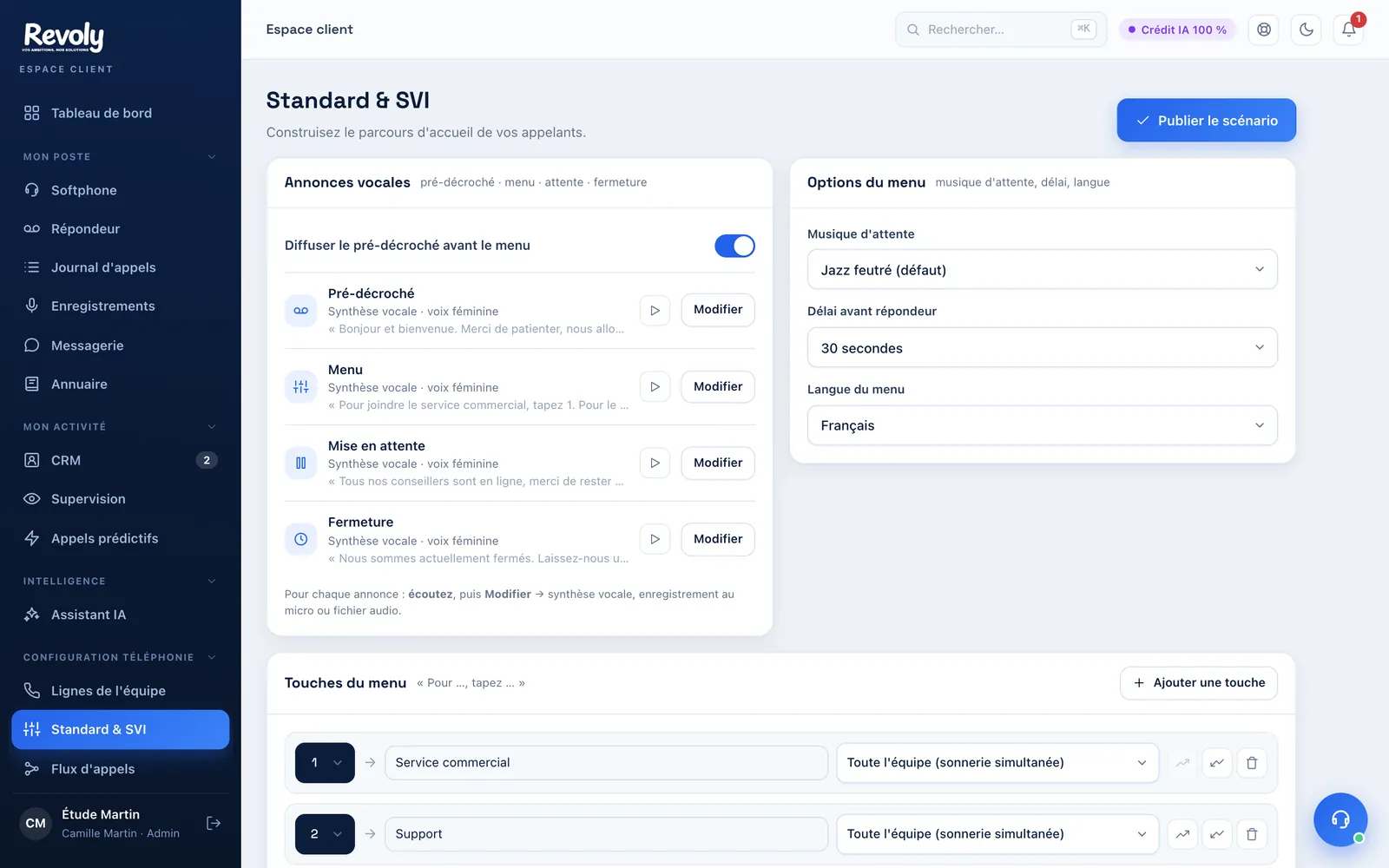The width and height of the screenshot is (1389, 868).
Task: Navigate to Flux d'appels
Action: 121,769
